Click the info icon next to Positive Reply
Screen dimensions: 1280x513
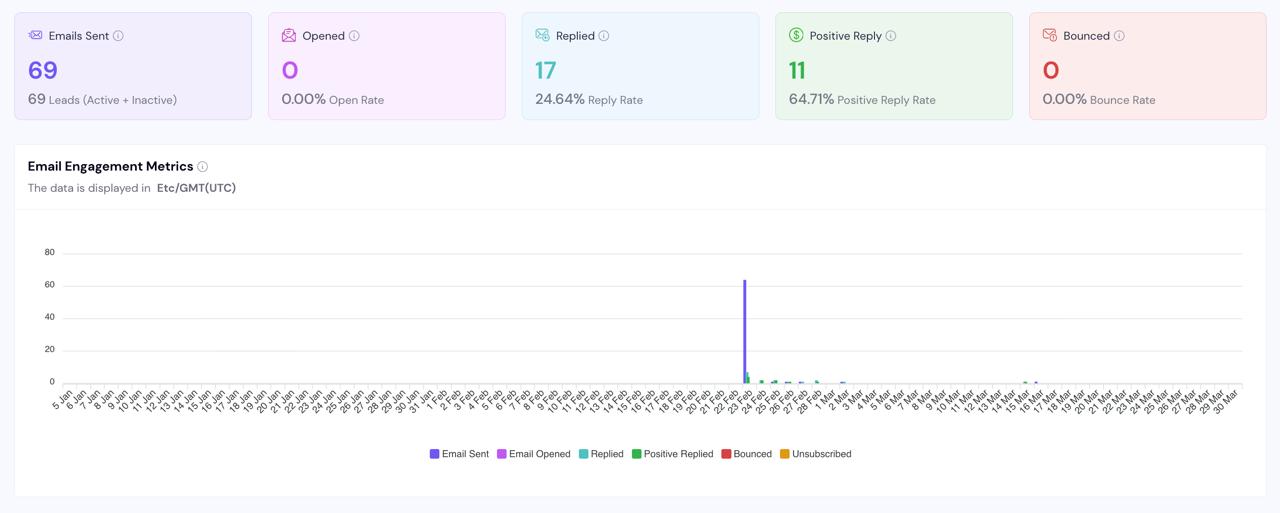(x=891, y=36)
